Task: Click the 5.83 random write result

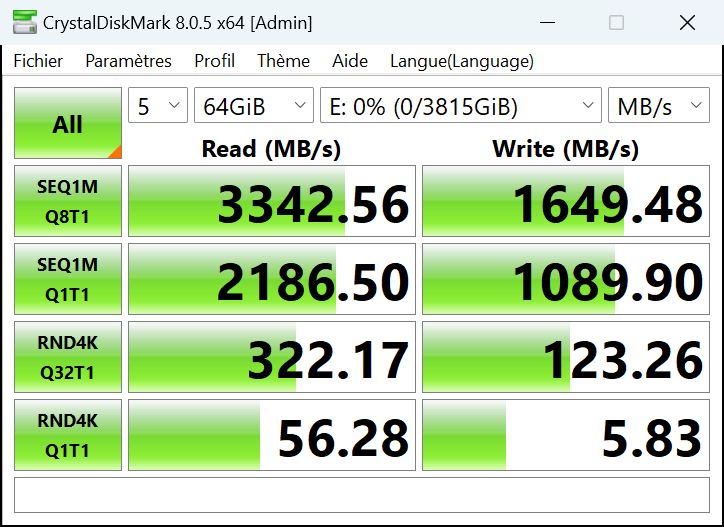Action: tap(566, 436)
